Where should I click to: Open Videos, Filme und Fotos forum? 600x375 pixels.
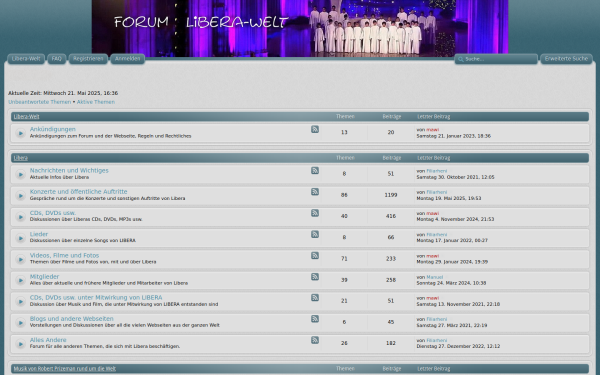click(64, 255)
